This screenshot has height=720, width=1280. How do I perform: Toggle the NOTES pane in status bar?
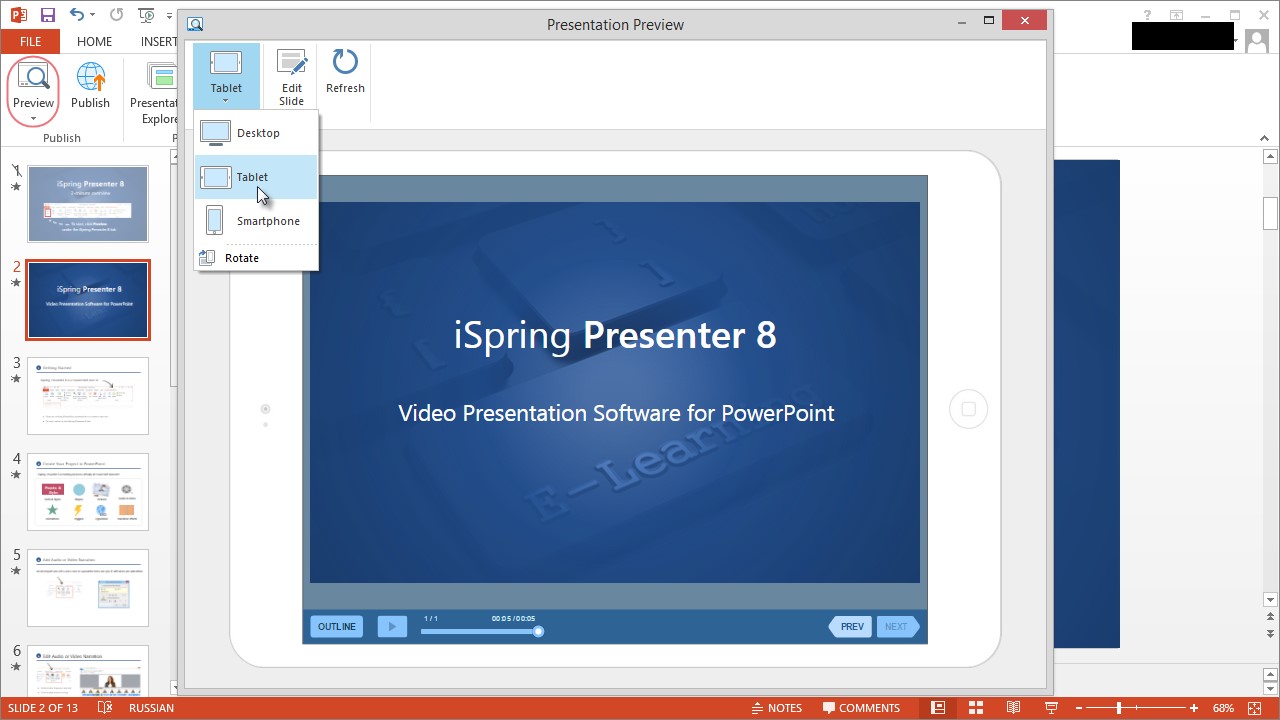pos(777,708)
